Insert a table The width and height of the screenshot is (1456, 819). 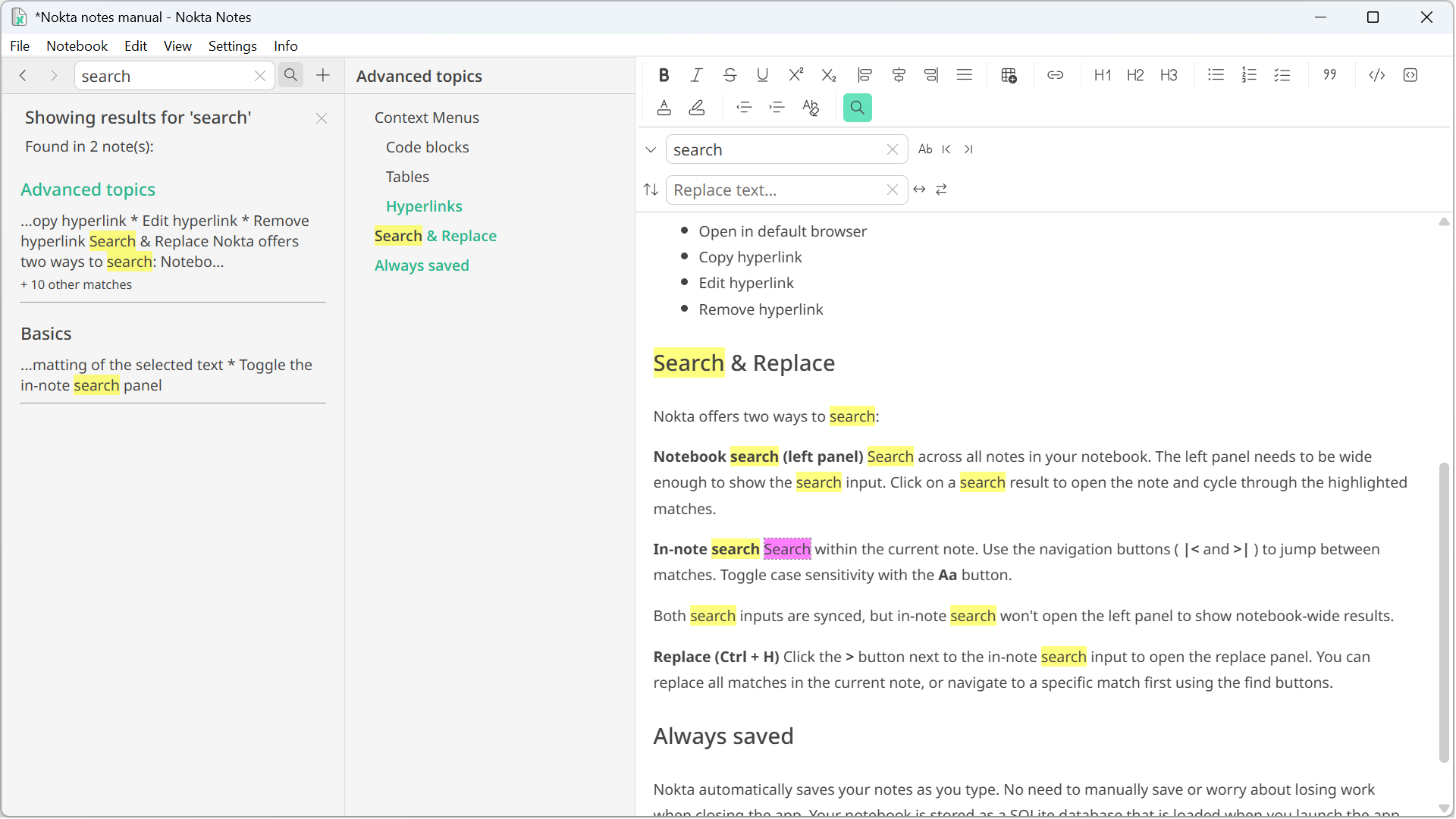click(1009, 74)
